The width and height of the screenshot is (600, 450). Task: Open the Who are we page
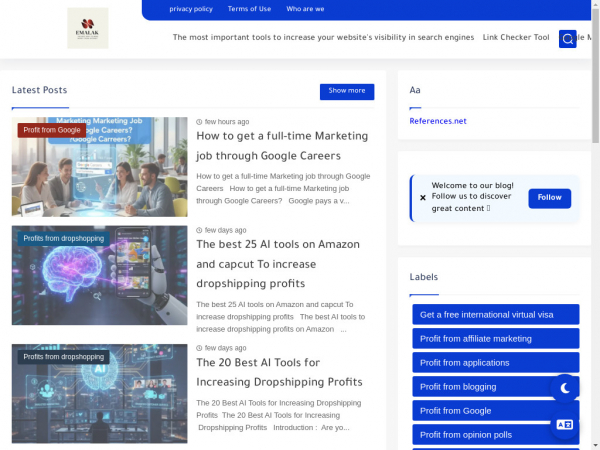[x=305, y=9]
